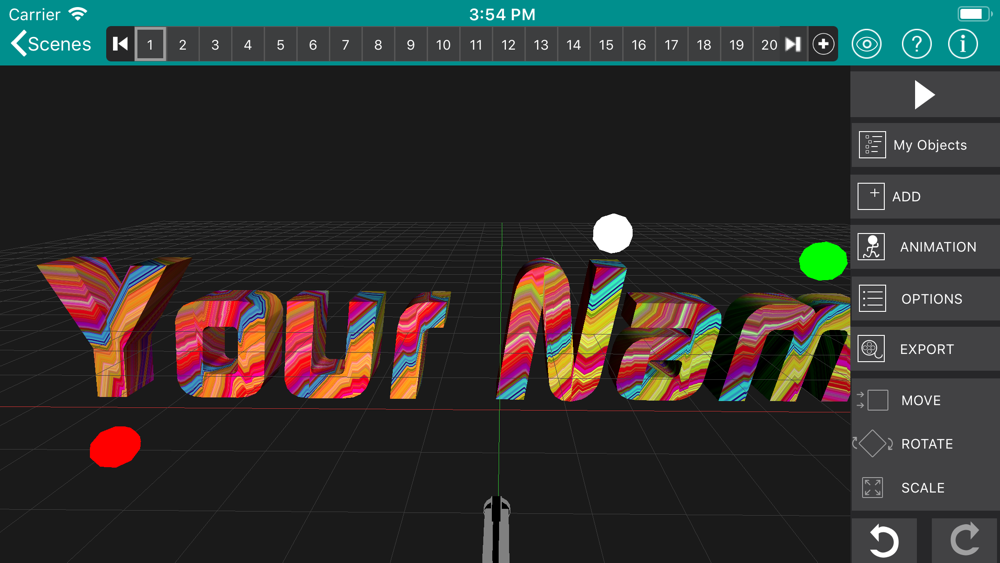Toggle the eye visibility icon

(x=867, y=44)
